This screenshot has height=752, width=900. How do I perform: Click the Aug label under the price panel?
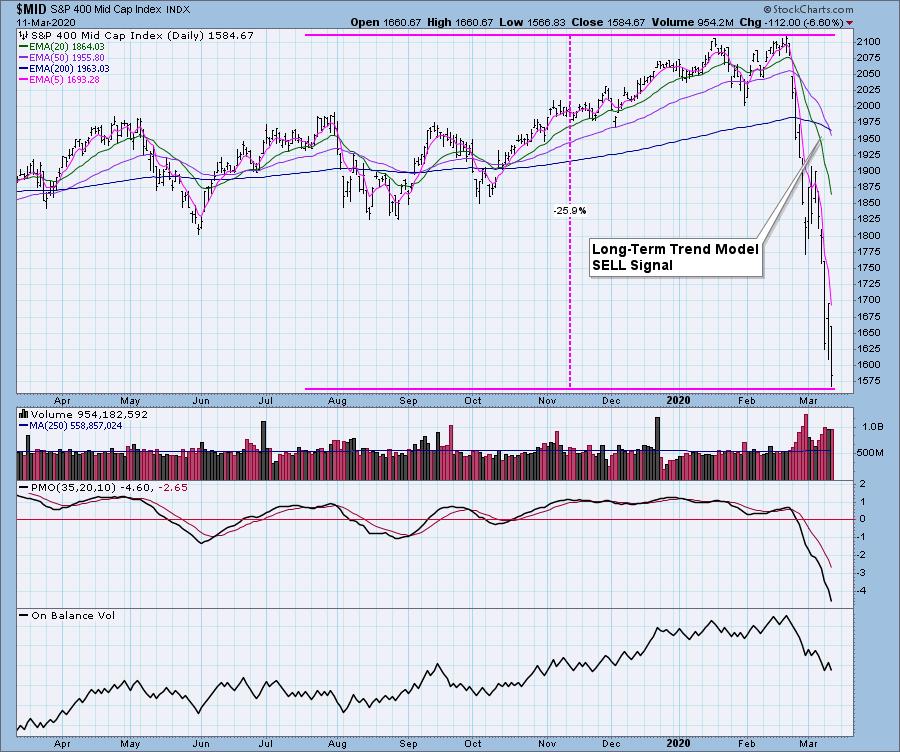pos(338,401)
